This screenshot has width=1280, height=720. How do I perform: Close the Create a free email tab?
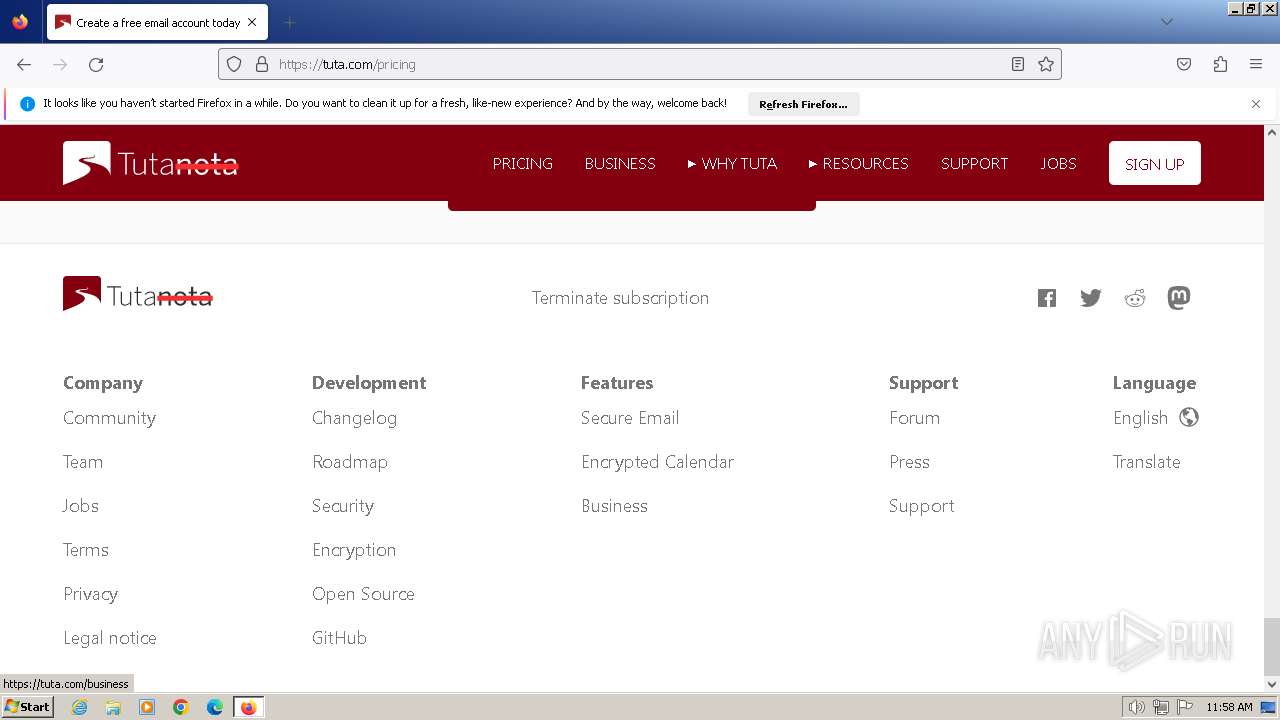[252, 22]
